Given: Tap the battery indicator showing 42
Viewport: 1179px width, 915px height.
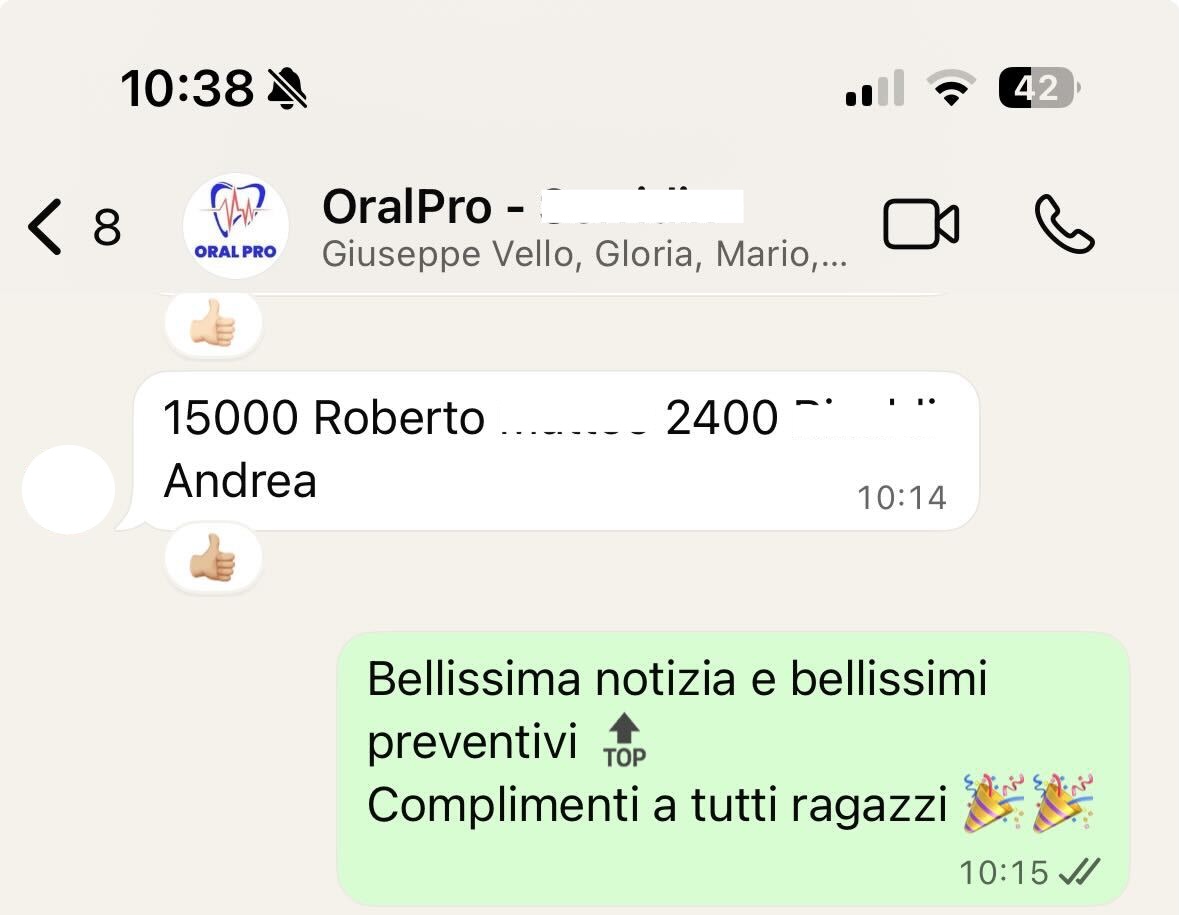Looking at the screenshot, I should point(1039,88).
